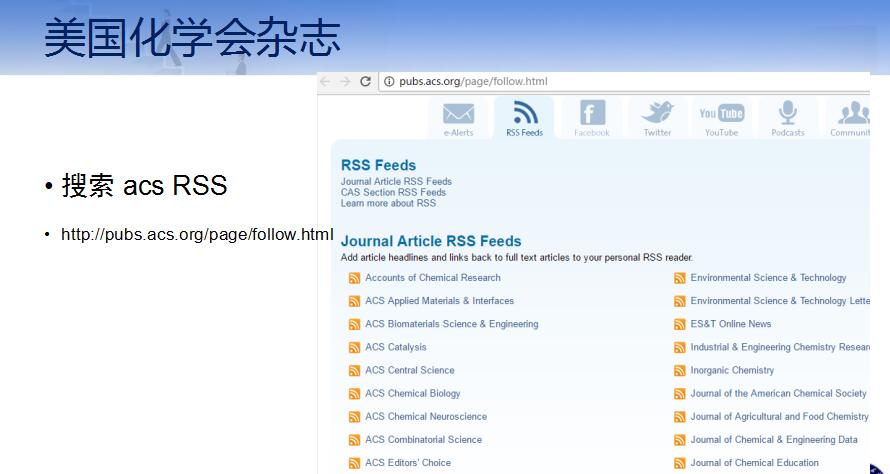Click RSS icon for Journal of Chemical & Engineering Data
The height and width of the screenshot is (474, 890).
(679, 440)
